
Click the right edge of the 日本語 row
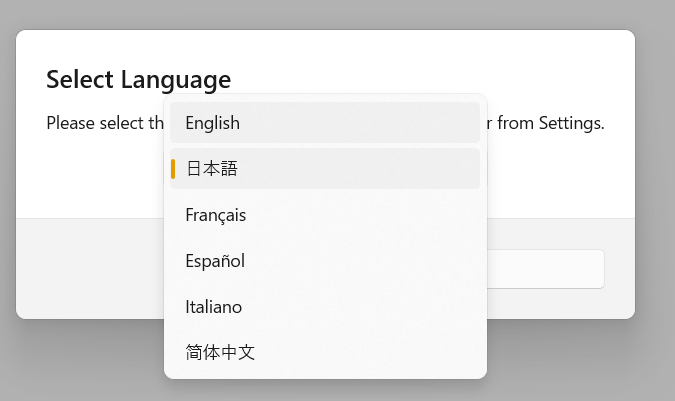point(469,169)
